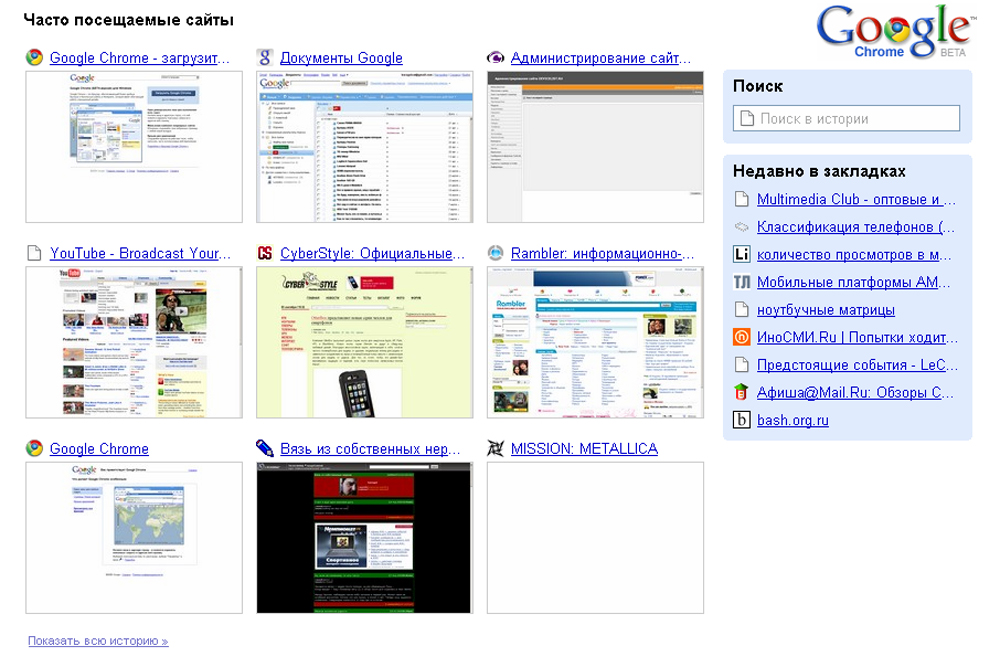Open Администрирование сайта gray page thumbnail
This screenshot has height=667, width=1000.
595,147
